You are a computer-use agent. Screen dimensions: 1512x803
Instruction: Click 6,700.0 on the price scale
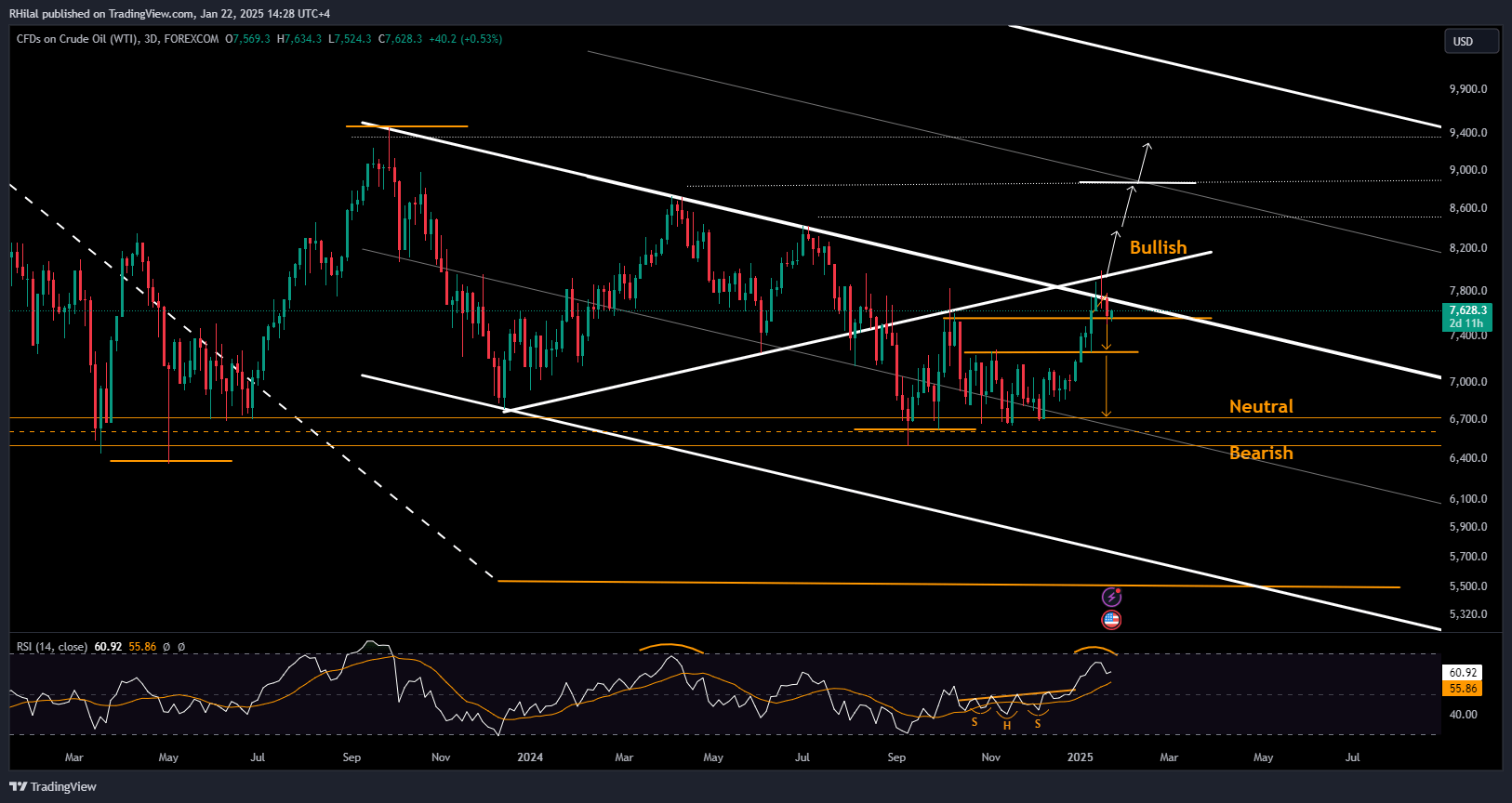[1468, 419]
